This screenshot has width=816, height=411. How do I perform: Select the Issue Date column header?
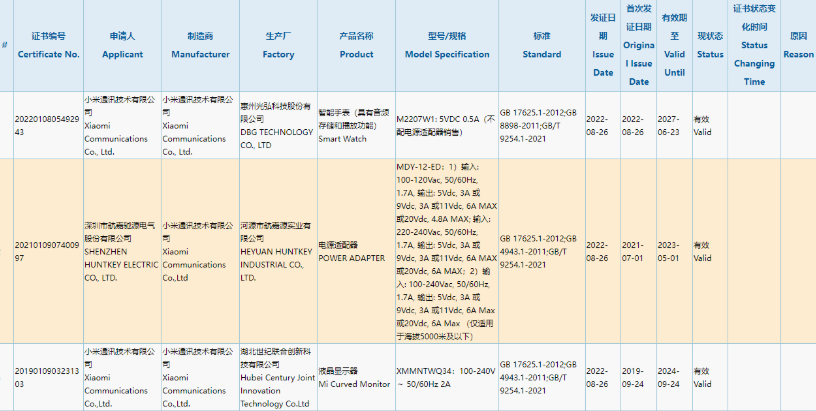coord(603,45)
